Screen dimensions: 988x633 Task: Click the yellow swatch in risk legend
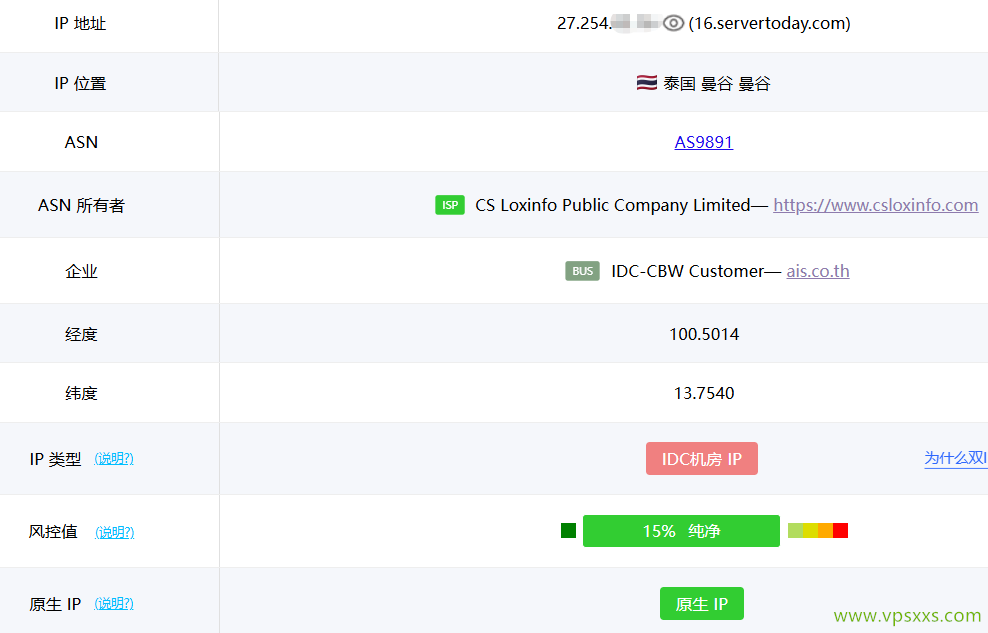810,530
